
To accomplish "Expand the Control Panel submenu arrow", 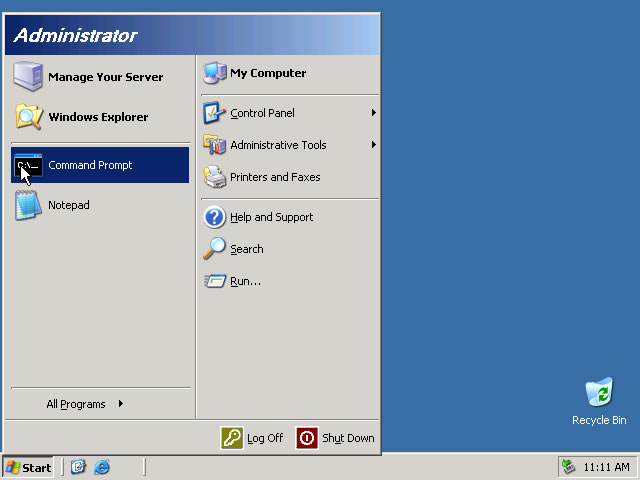I will coord(373,113).
